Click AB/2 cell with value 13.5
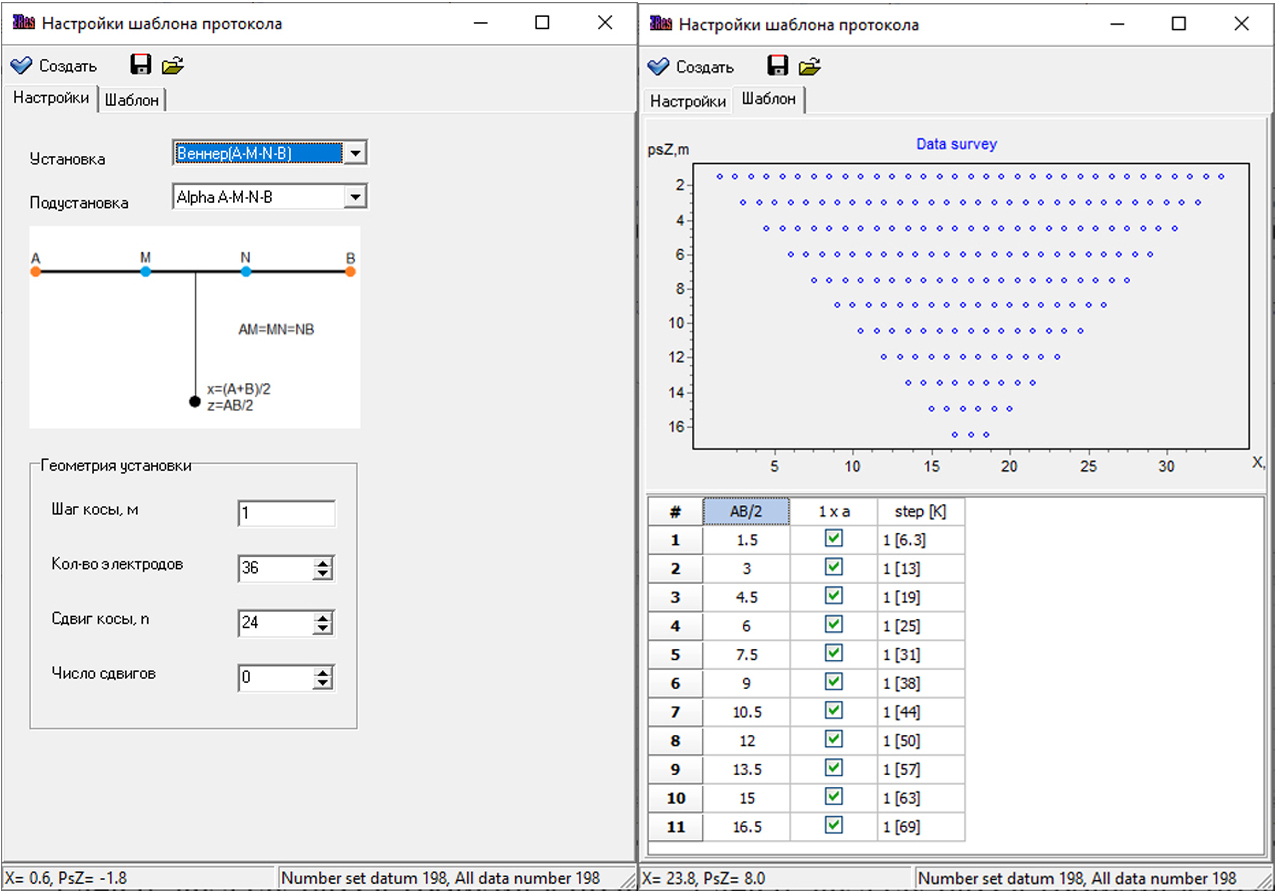This screenshot has height=892, width=1277. [x=746, y=770]
